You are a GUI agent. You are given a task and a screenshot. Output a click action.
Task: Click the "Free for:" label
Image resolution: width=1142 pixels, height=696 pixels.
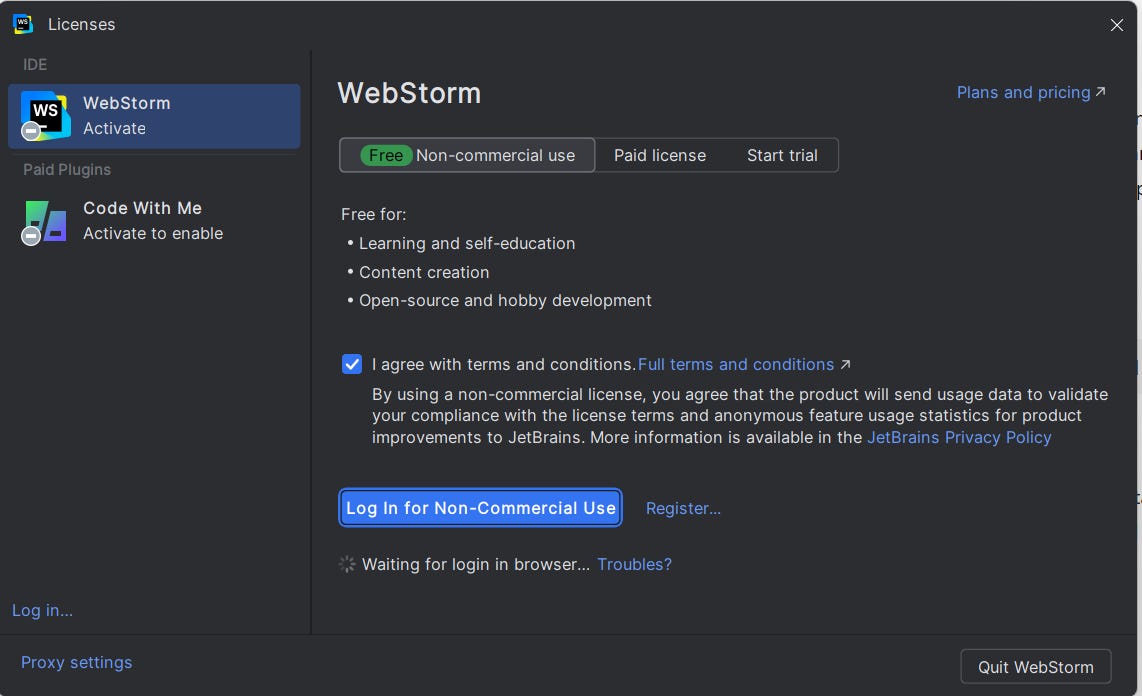click(x=374, y=214)
